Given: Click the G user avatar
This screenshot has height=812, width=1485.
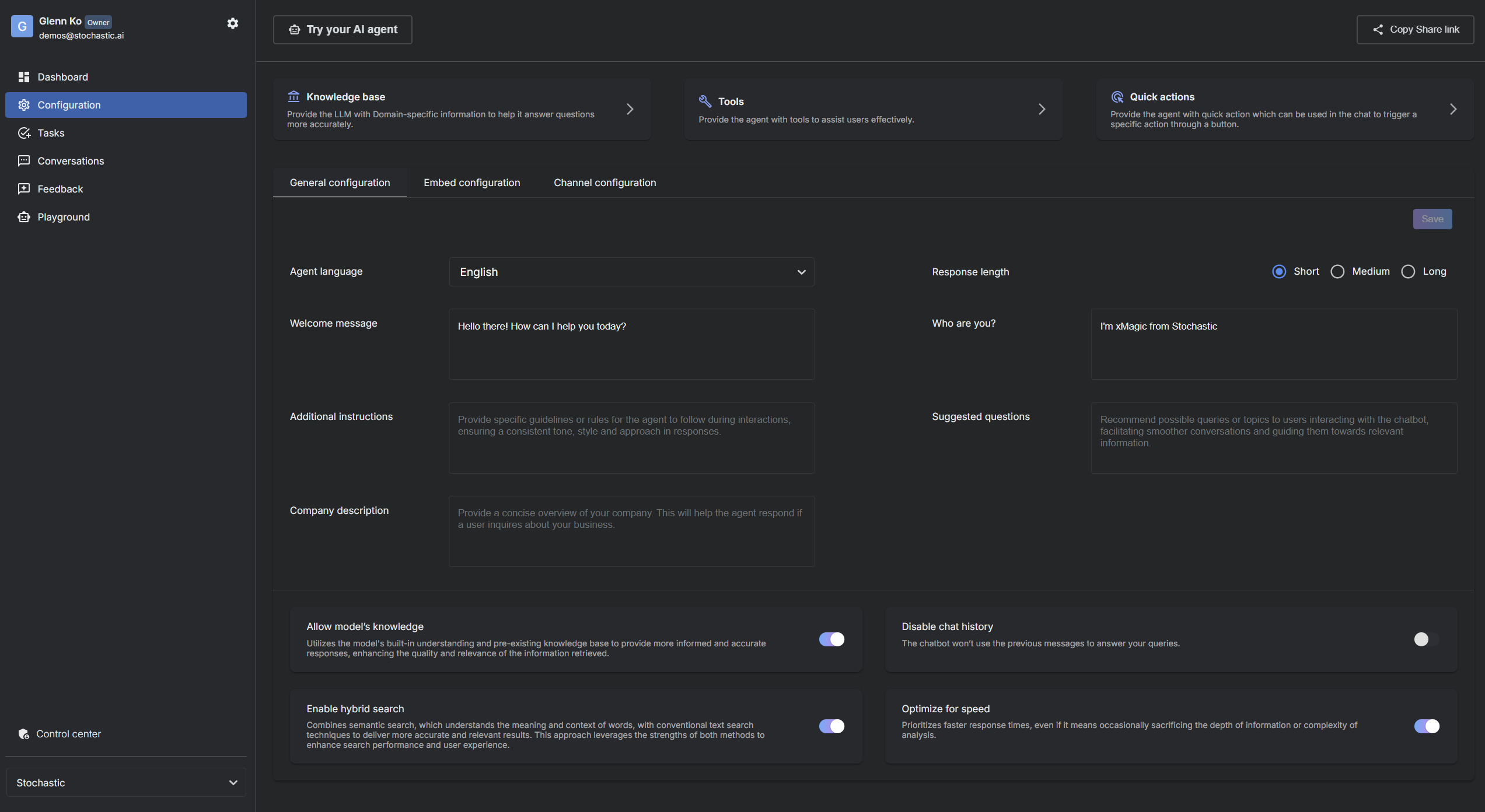Looking at the screenshot, I should tap(22, 26).
